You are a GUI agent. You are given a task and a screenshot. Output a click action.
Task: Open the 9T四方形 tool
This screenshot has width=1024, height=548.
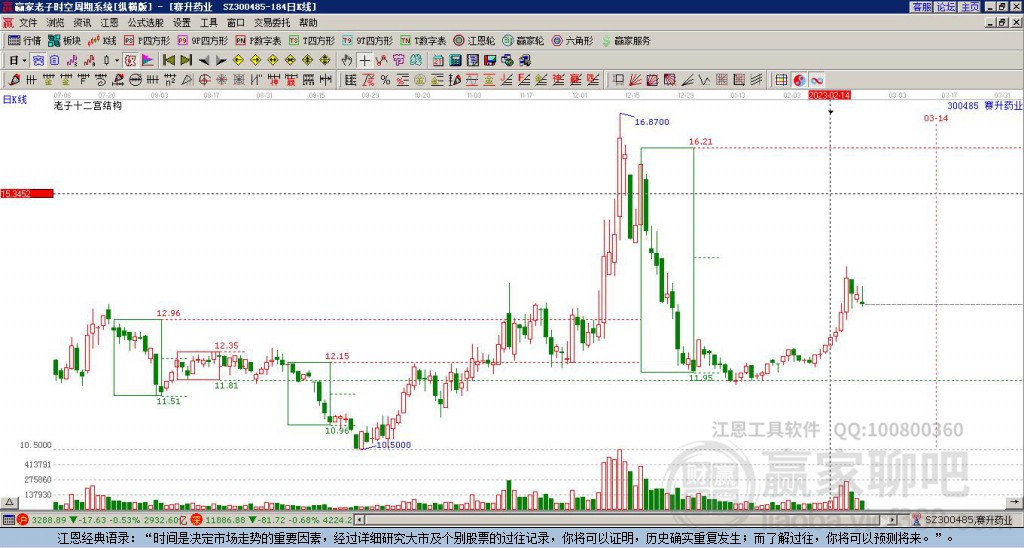point(368,40)
